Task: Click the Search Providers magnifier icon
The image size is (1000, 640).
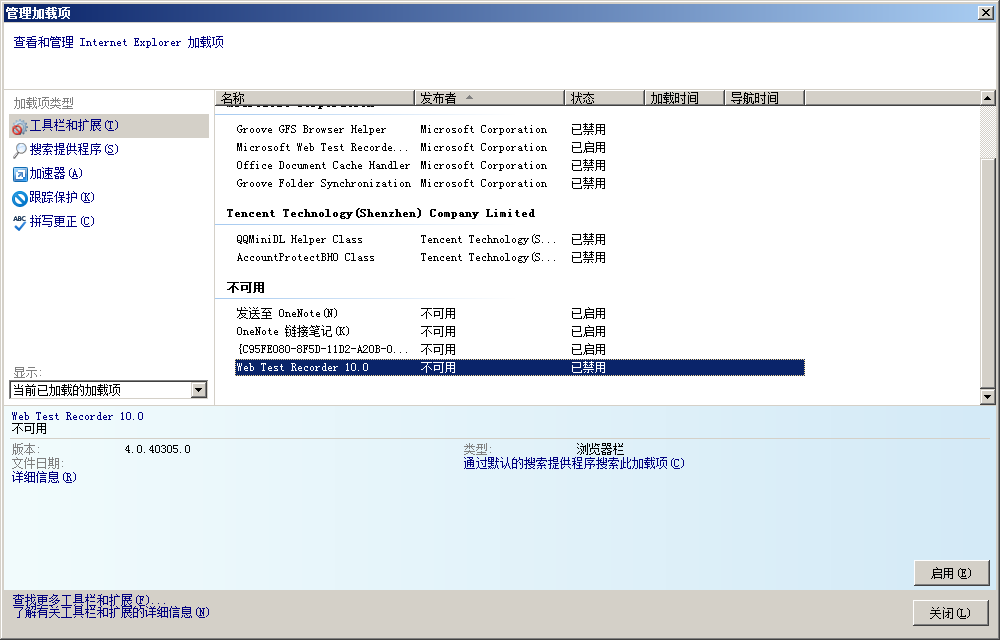Action: coord(20,150)
